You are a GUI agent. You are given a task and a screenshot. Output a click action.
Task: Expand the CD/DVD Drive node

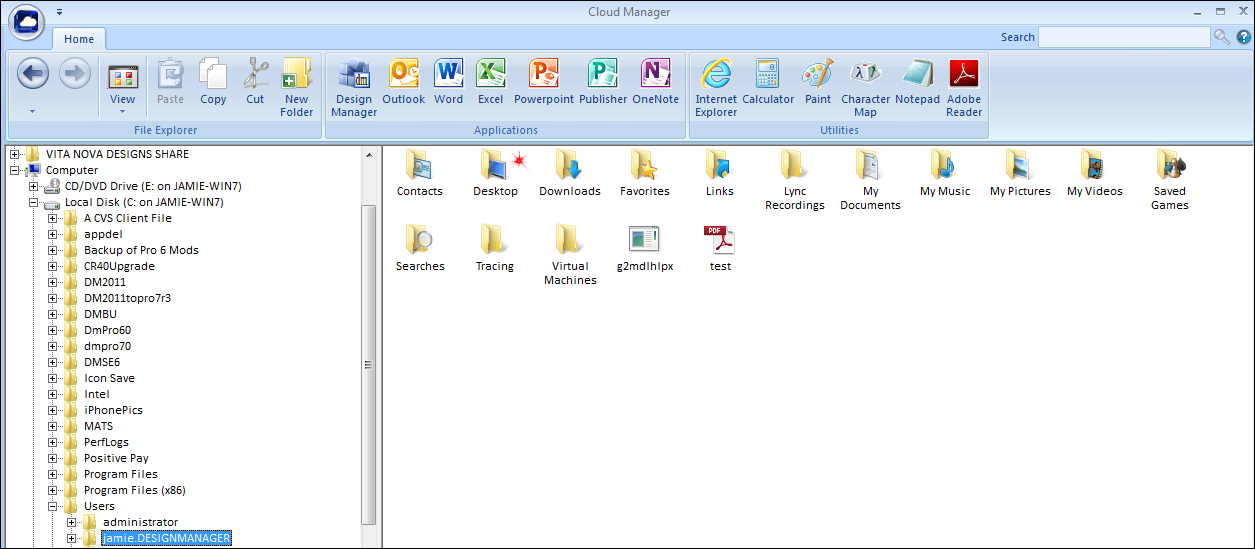(34, 186)
